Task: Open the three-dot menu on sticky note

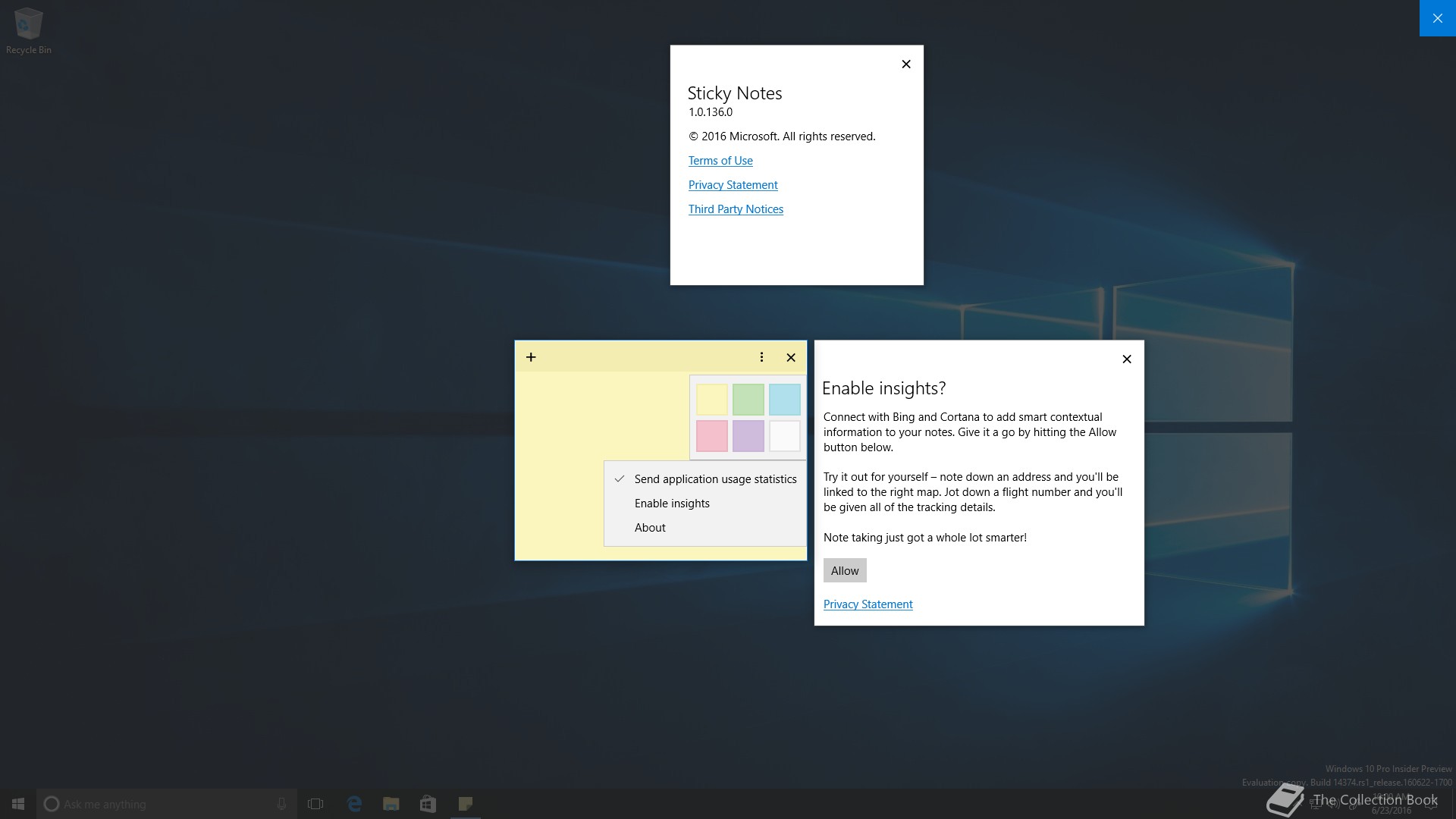Action: coord(761,357)
